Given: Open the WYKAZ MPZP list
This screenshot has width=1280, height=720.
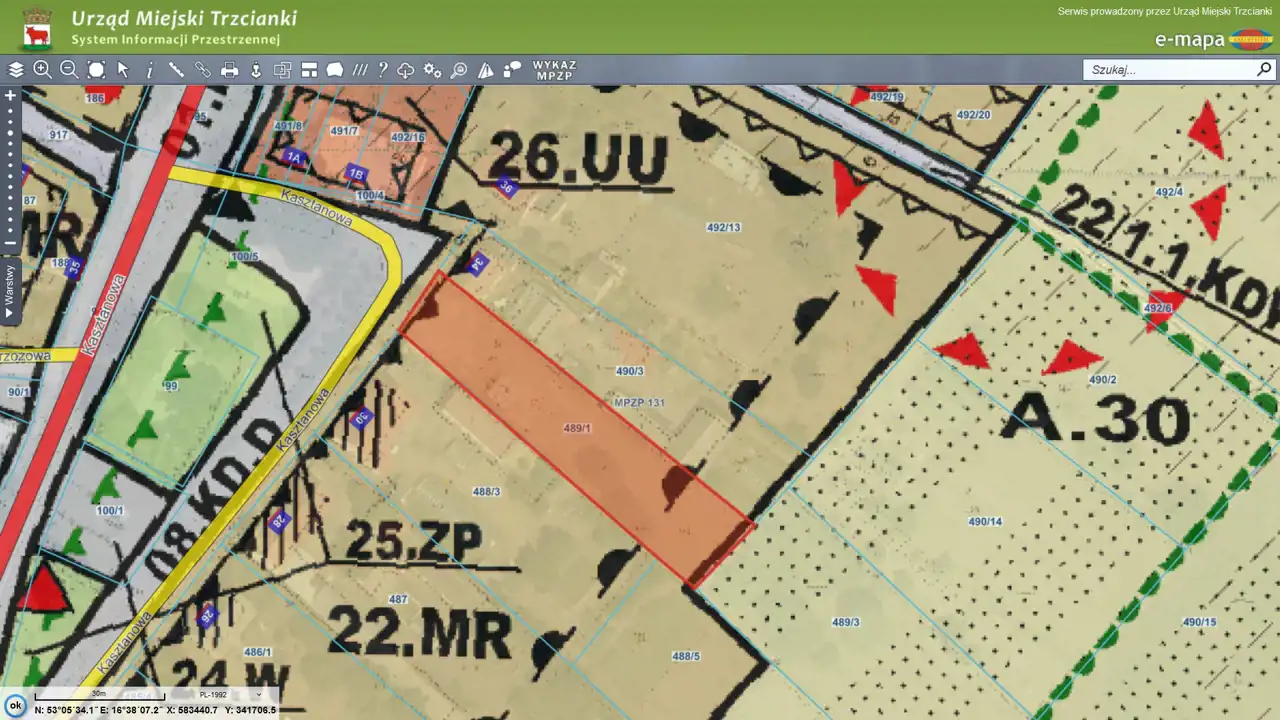Looking at the screenshot, I should (x=554, y=70).
